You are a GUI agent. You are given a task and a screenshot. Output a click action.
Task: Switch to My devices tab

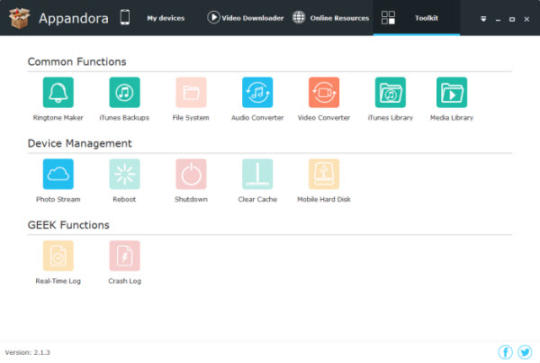tap(166, 18)
